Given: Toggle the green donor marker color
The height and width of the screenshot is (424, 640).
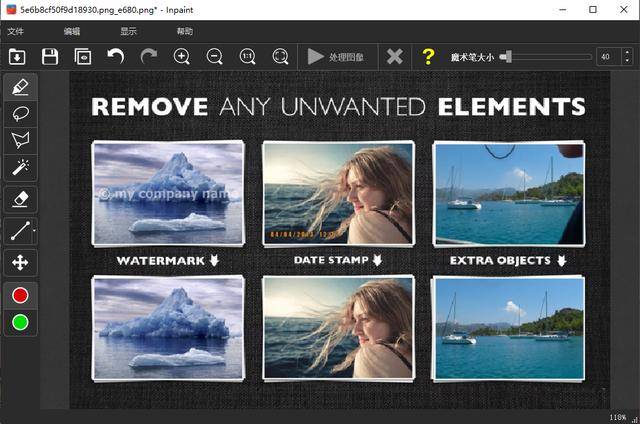Looking at the screenshot, I should (20, 322).
